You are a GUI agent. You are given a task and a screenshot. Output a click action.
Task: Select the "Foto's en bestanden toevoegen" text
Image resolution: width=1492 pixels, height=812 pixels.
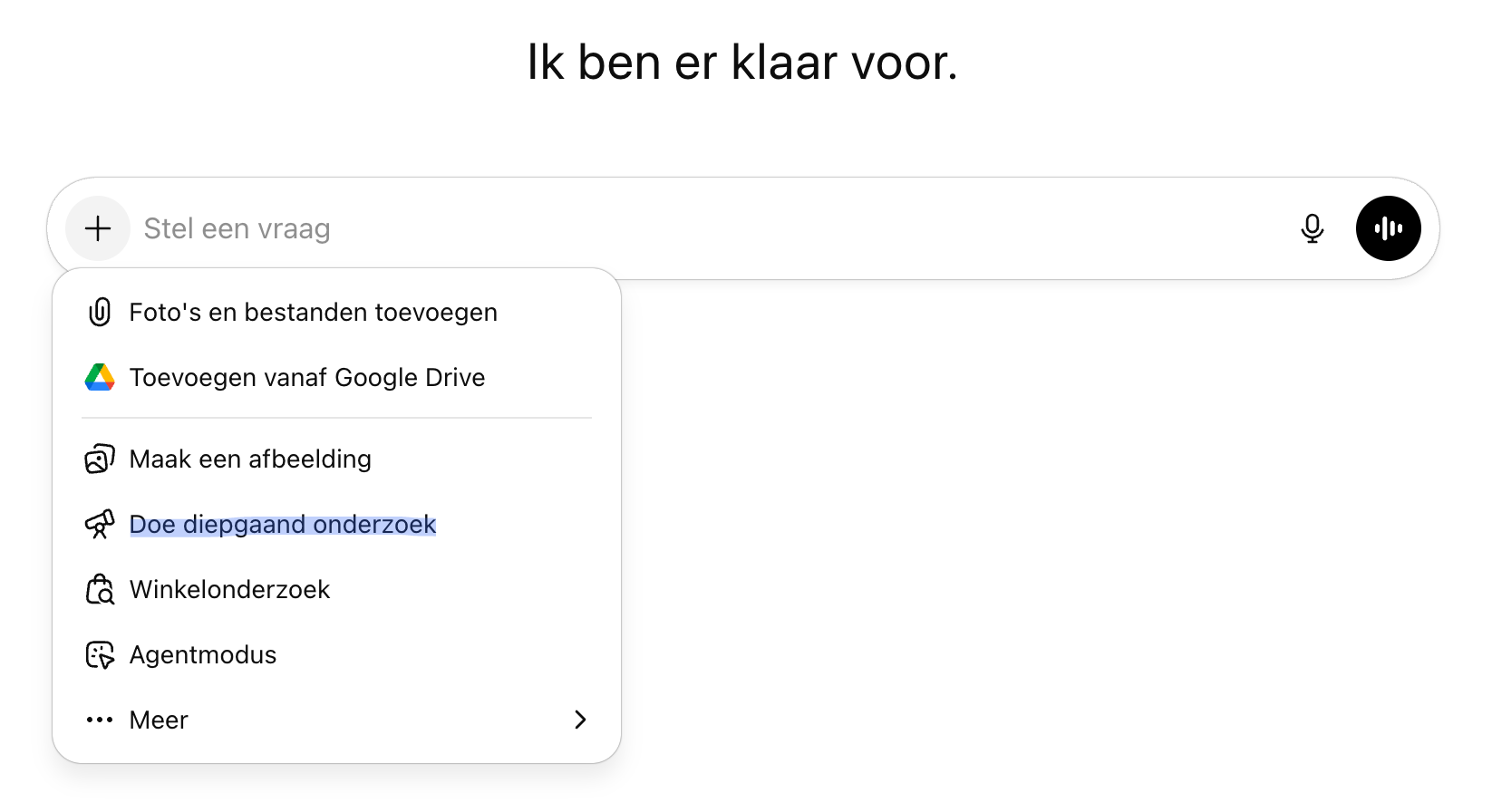314,313
